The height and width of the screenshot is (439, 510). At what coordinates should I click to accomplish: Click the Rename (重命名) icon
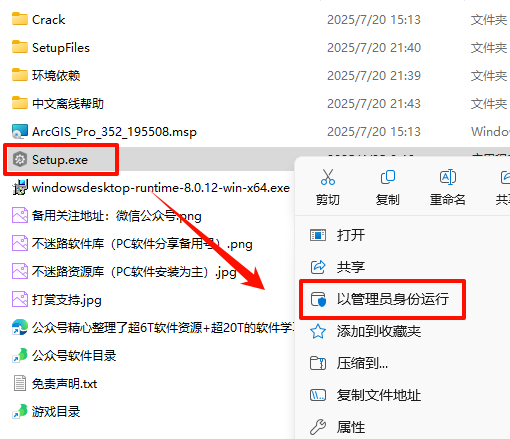[x=448, y=177]
